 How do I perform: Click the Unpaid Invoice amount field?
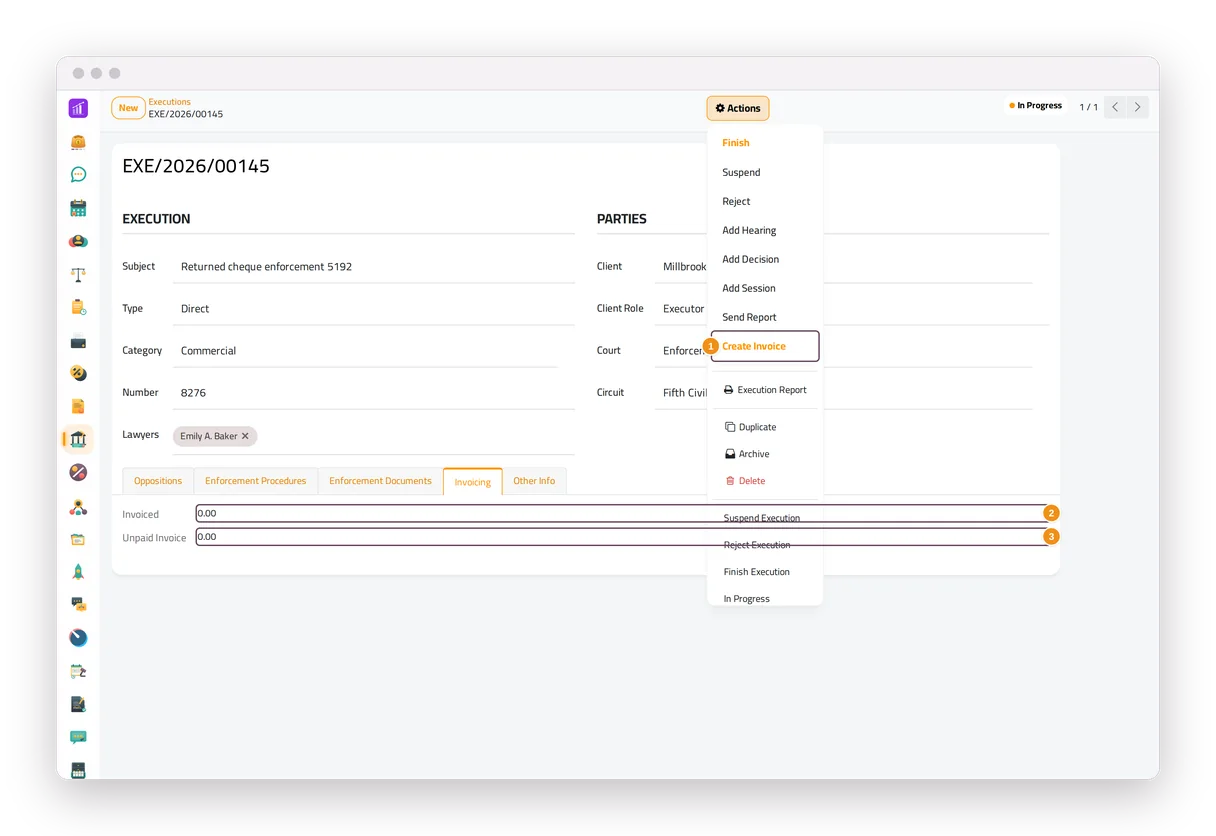click(x=621, y=537)
